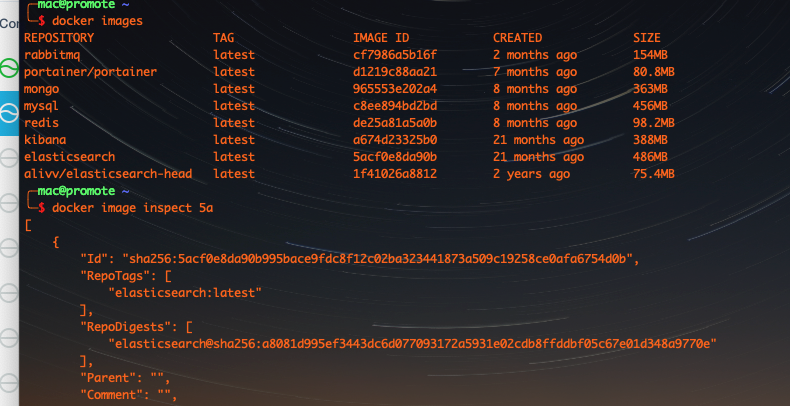Click the 486MB size value
The image size is (790, 406).
pyautogui.click(x=650, y=157)
